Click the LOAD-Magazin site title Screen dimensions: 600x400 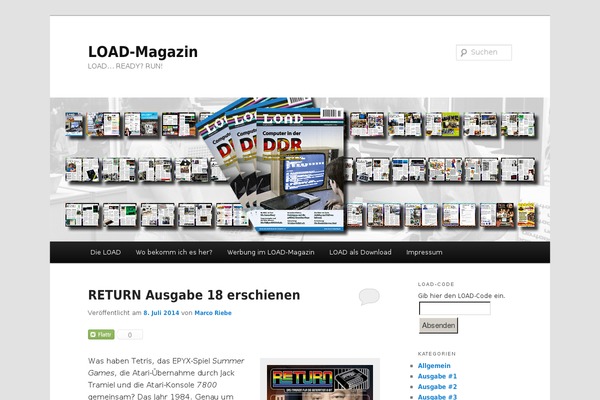click(x=143, y=52)
